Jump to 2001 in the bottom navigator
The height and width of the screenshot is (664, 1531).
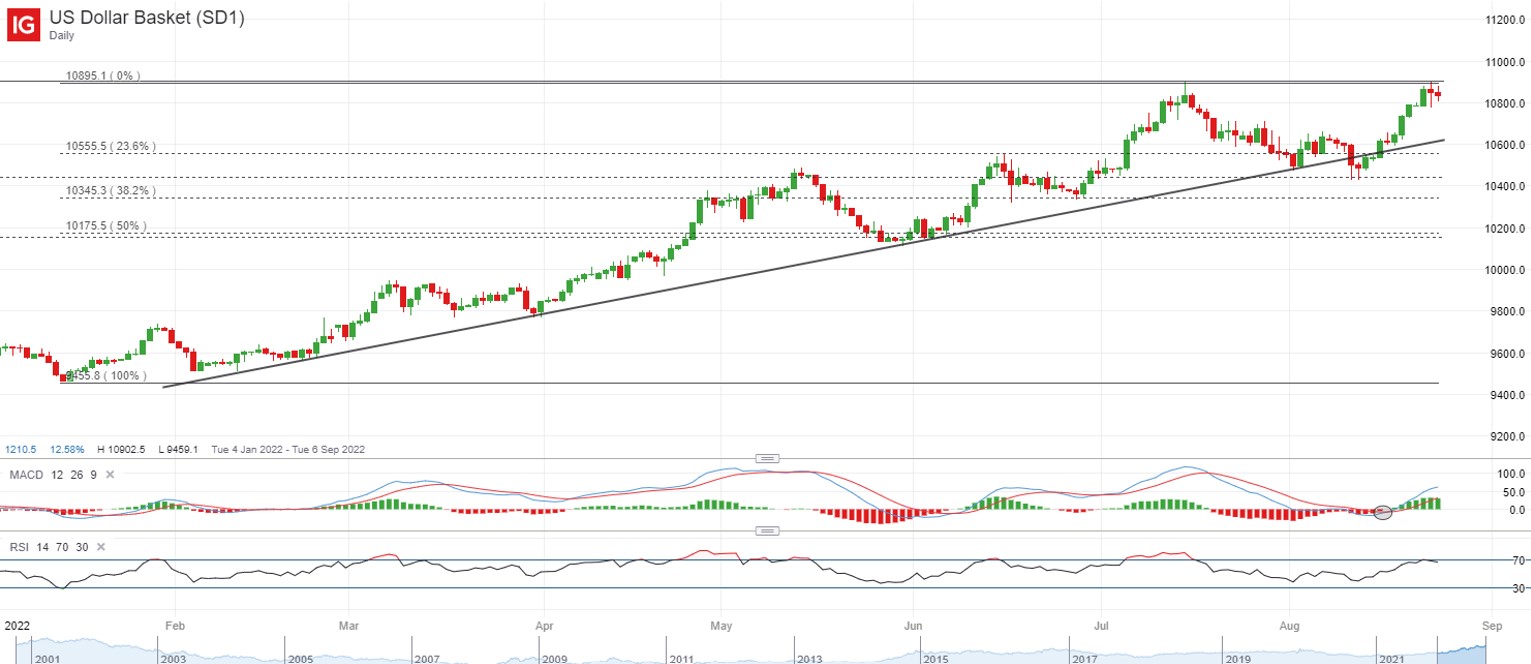[x=46, y=659]
